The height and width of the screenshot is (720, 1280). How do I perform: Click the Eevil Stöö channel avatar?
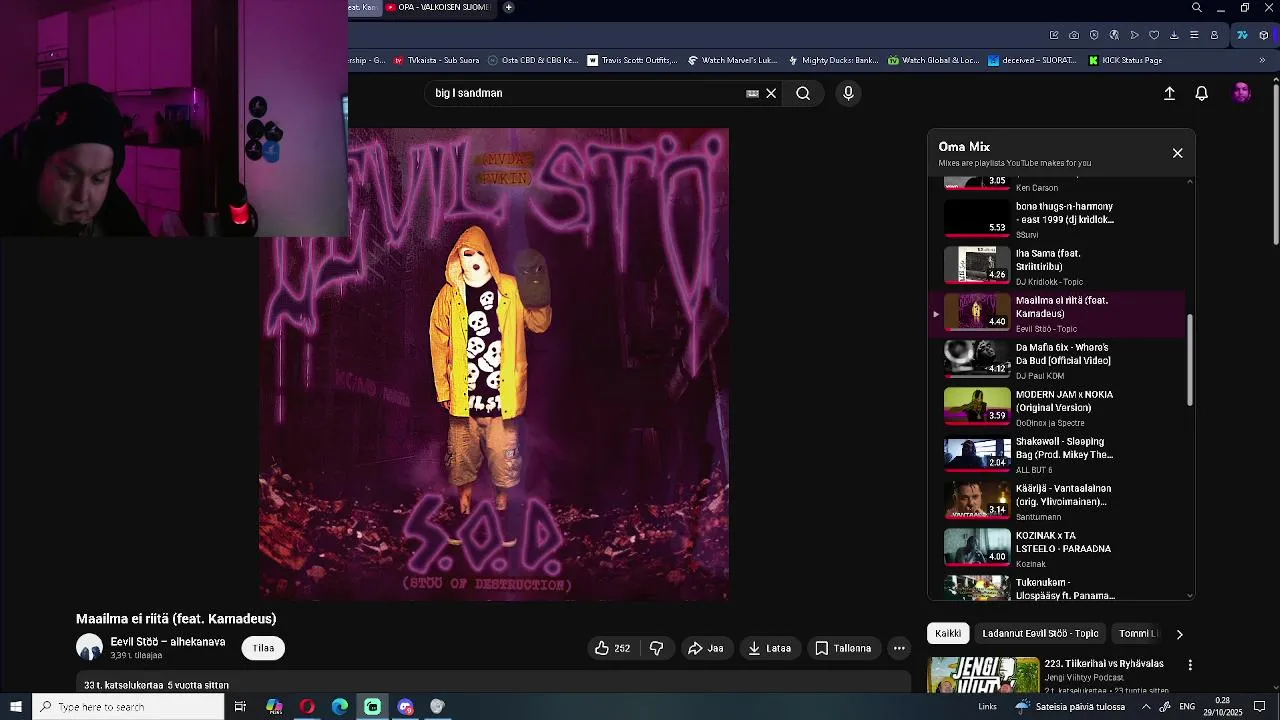tap(89, 648)
